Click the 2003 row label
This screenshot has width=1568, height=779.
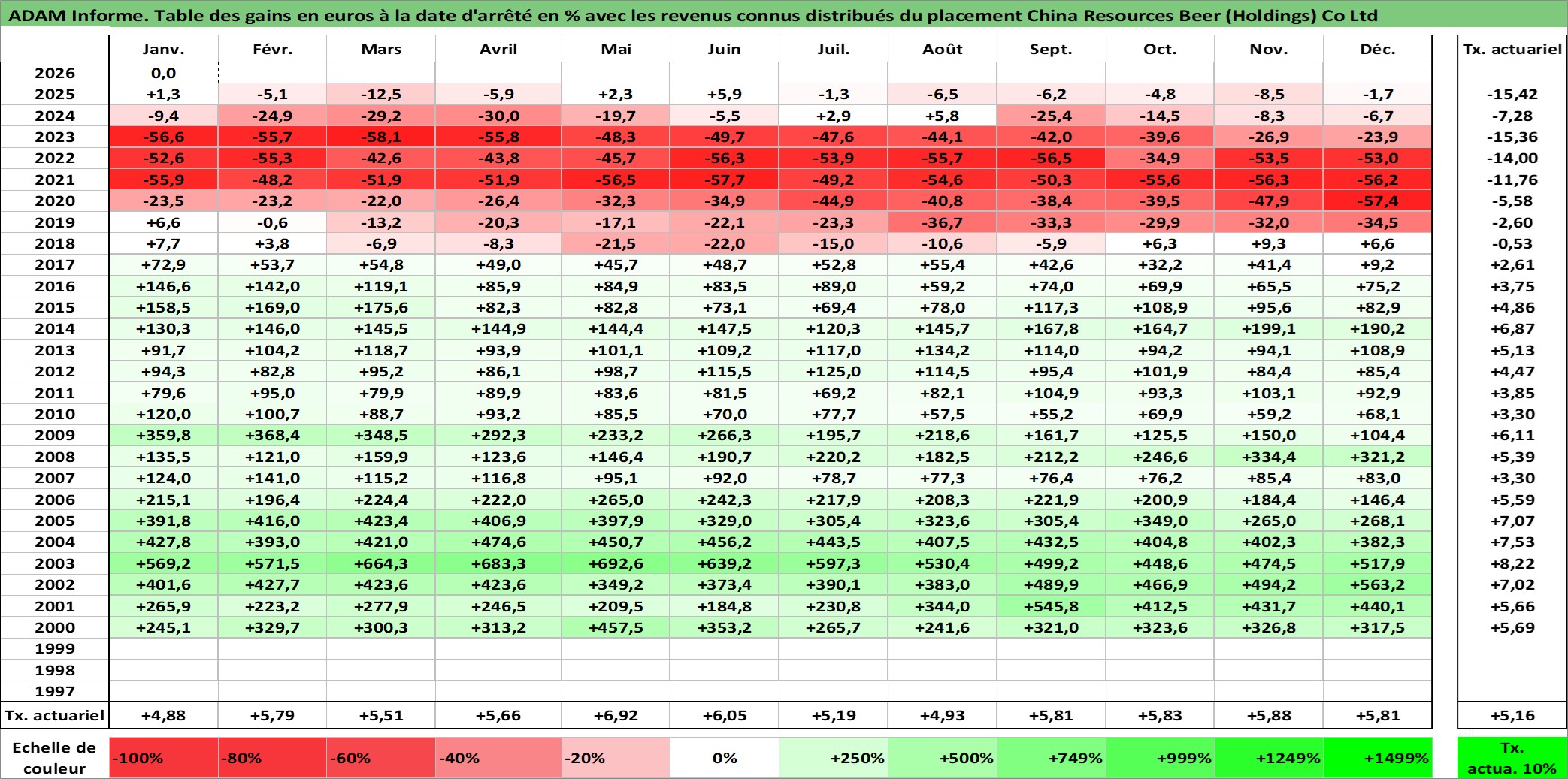click(x=55, y=563)
